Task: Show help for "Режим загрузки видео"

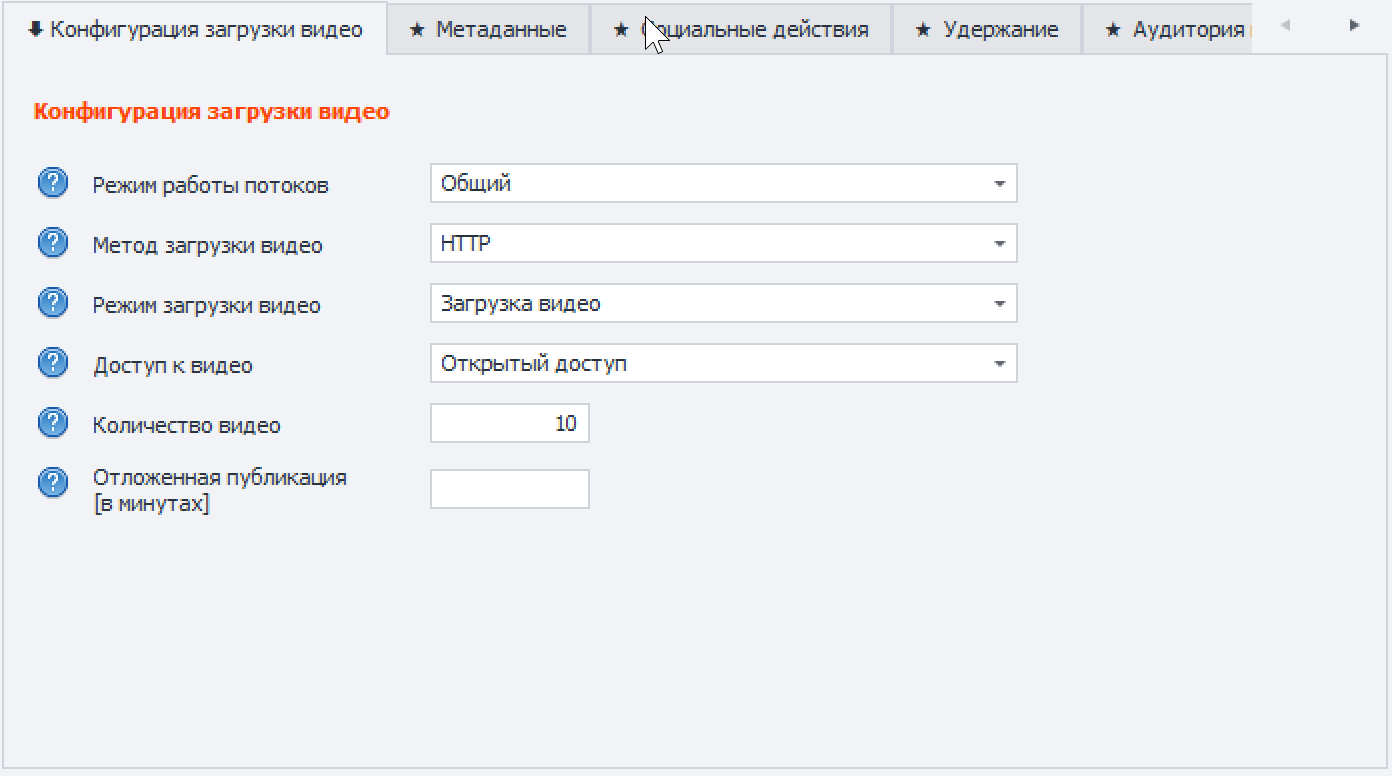Action: click(x=52, y=303)
